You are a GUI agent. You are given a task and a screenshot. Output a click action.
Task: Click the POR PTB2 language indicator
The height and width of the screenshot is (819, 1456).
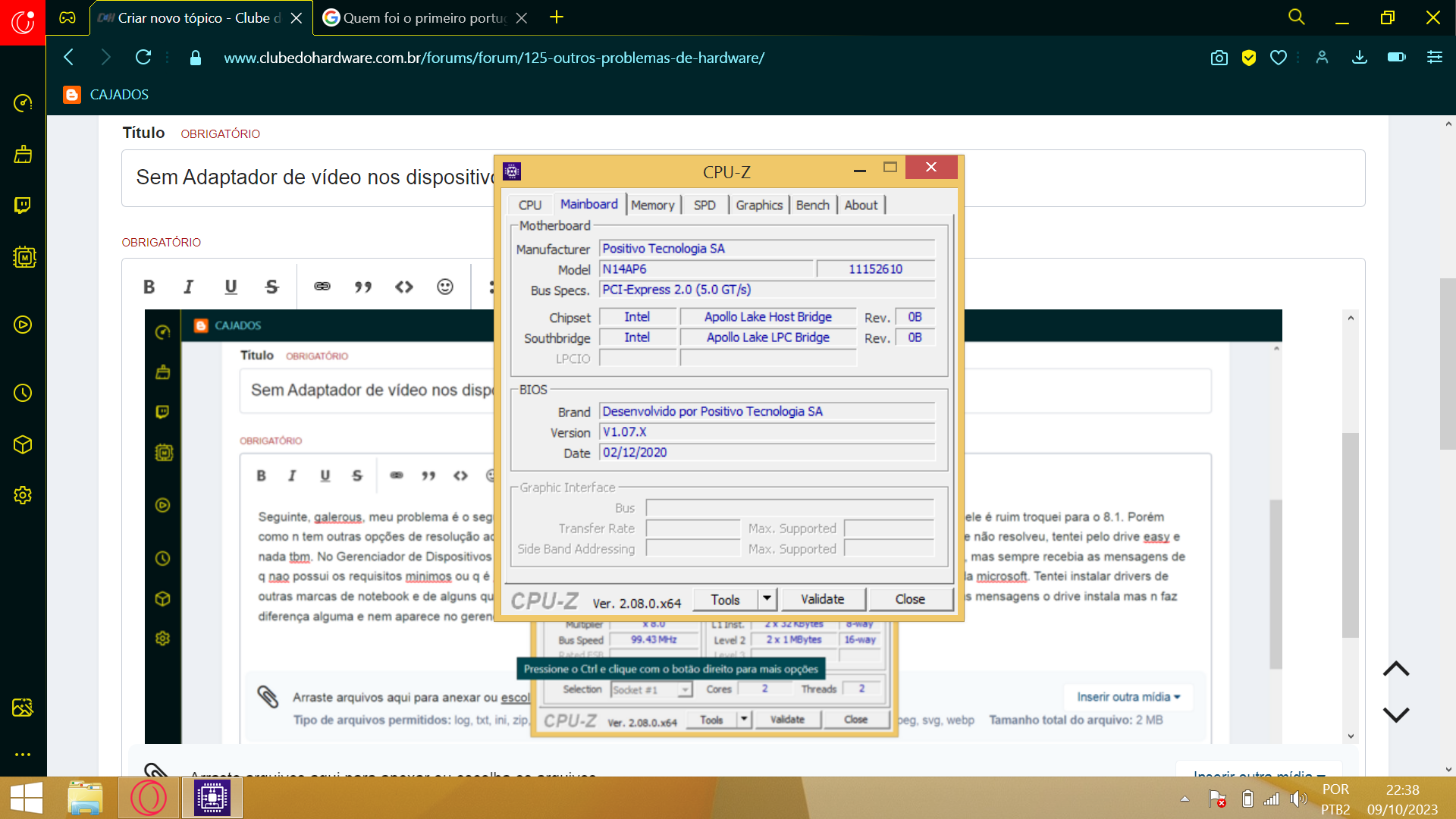[x=1335, y=799]
